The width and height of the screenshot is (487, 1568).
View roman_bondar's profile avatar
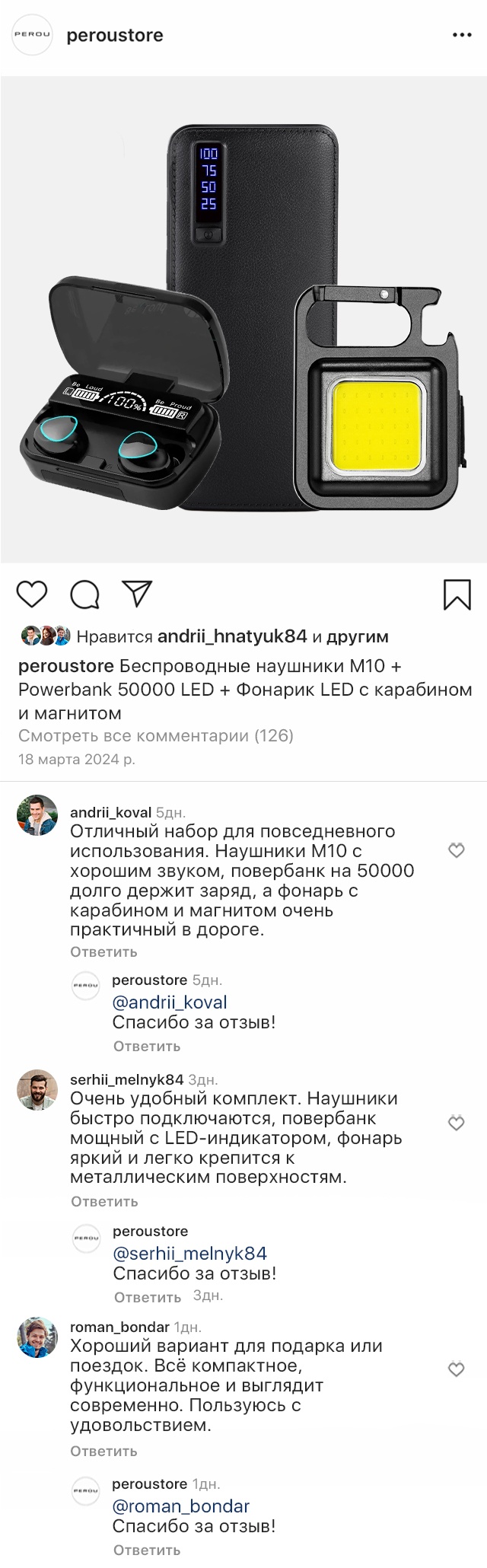pos(37,1337)
